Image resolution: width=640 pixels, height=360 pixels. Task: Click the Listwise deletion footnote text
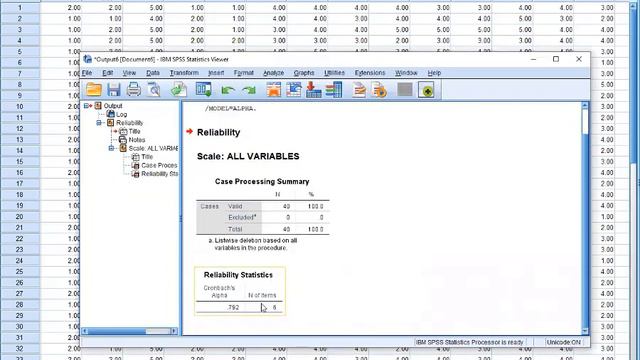click(253, 244)
